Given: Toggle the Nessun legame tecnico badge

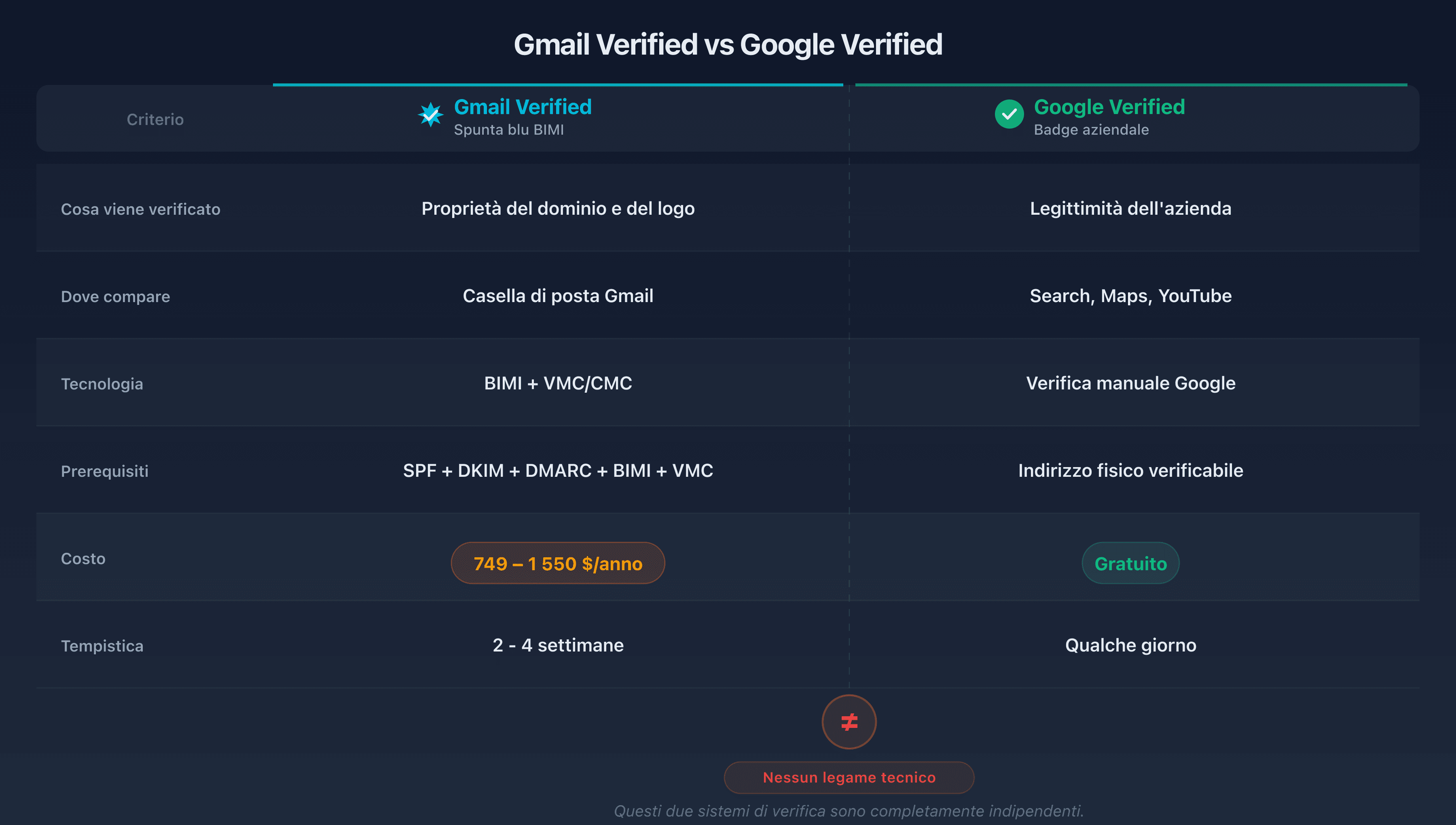Looking at the screenshot, I should [848, 777].
